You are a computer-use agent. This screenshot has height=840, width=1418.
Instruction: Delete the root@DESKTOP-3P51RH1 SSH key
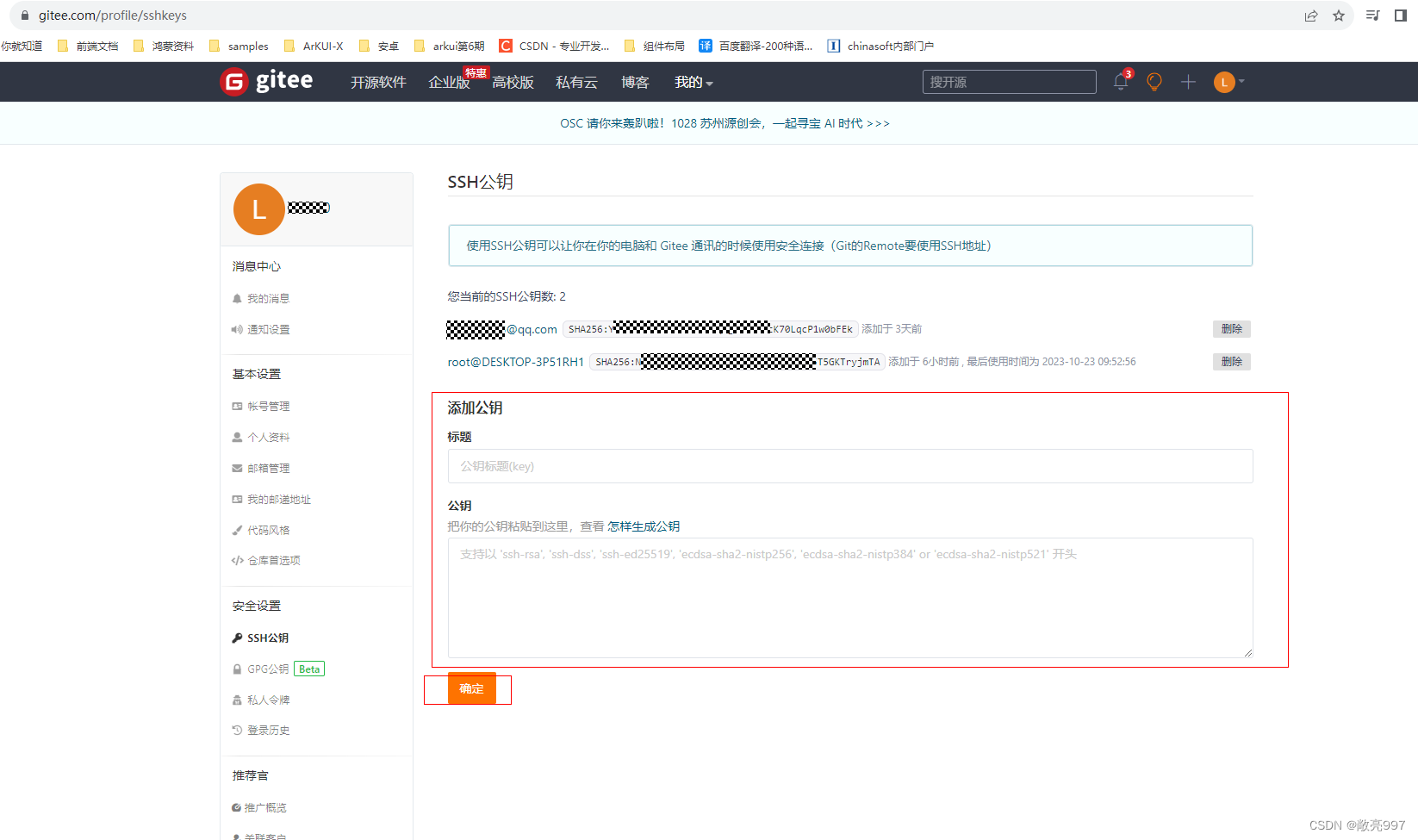[x=1231, y=361]
